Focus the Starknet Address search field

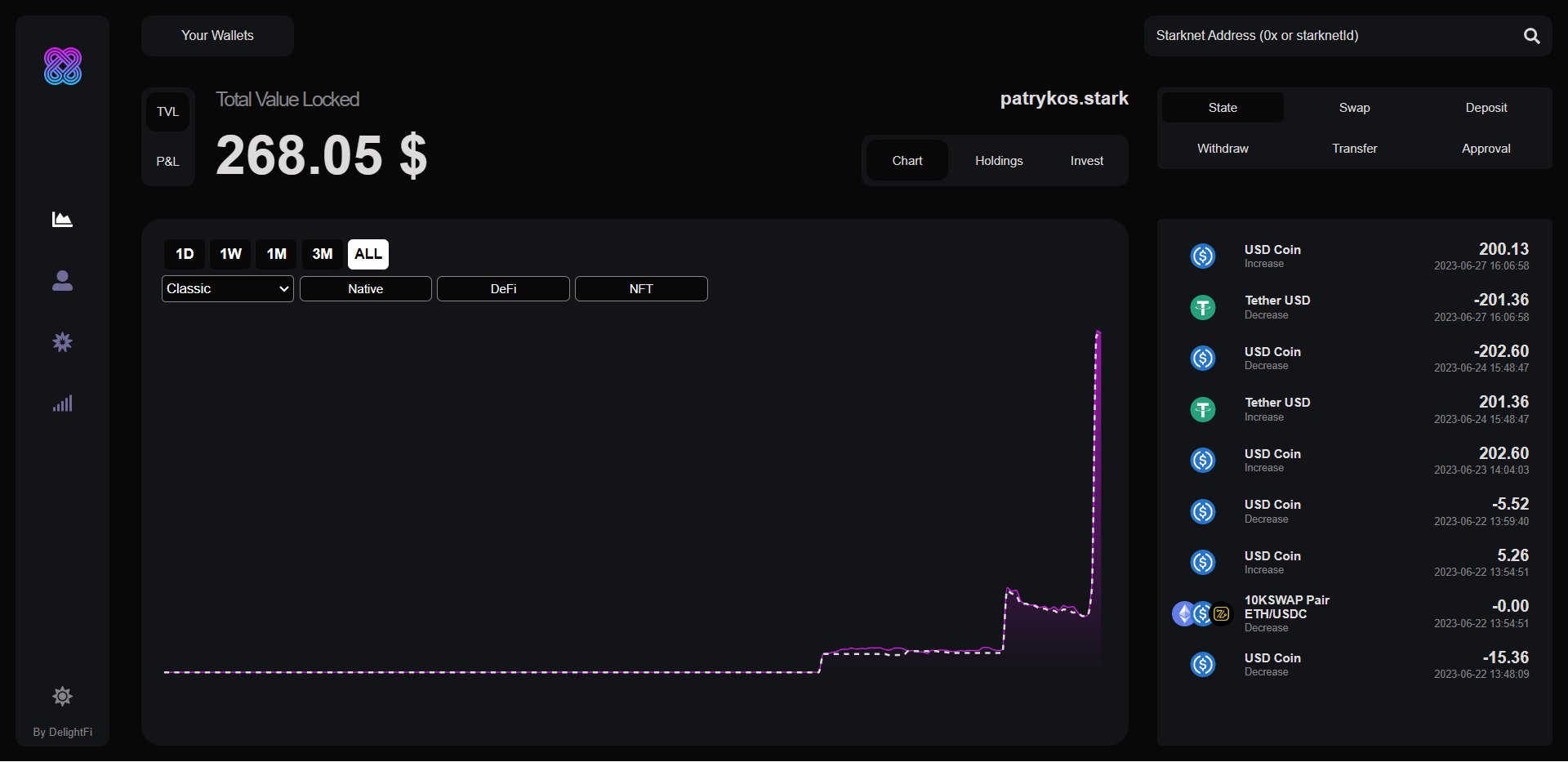click(x=1334, y=36)
